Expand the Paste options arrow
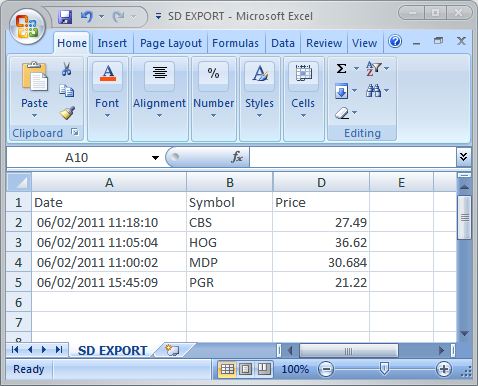This screenshot has width=478, height=386. tap(34, 116)
